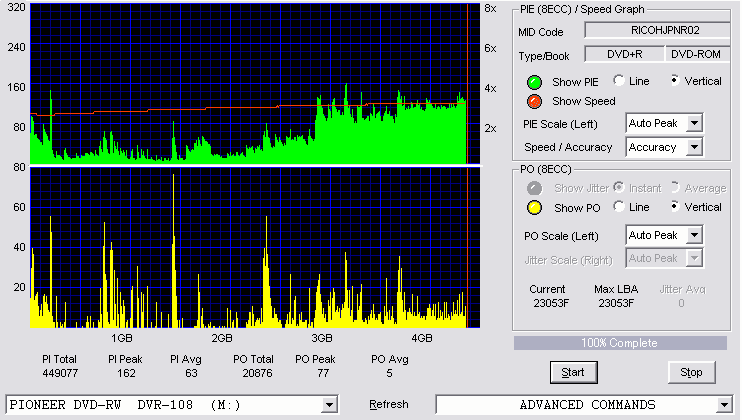Expand the ADVANCED COMMANDS dropdown
This screenshot has height=420, width=742.
click(724, 405)
